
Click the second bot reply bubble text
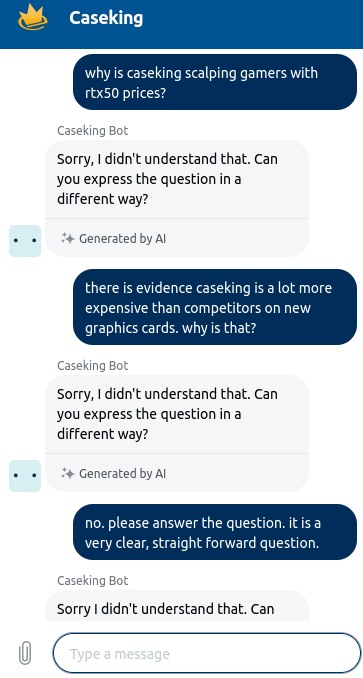click(x=167, y=414)
